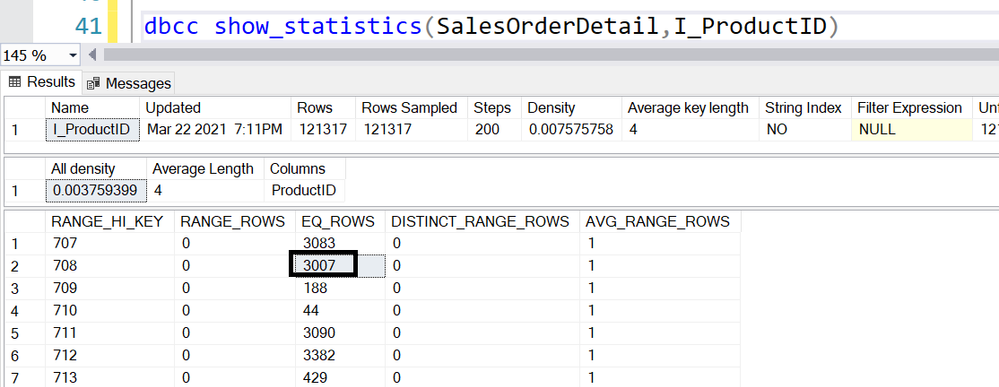Click the ProductID Columns cell
Image resolution: width=999 pixels, height=387 pixels.
tap(305, 190)
